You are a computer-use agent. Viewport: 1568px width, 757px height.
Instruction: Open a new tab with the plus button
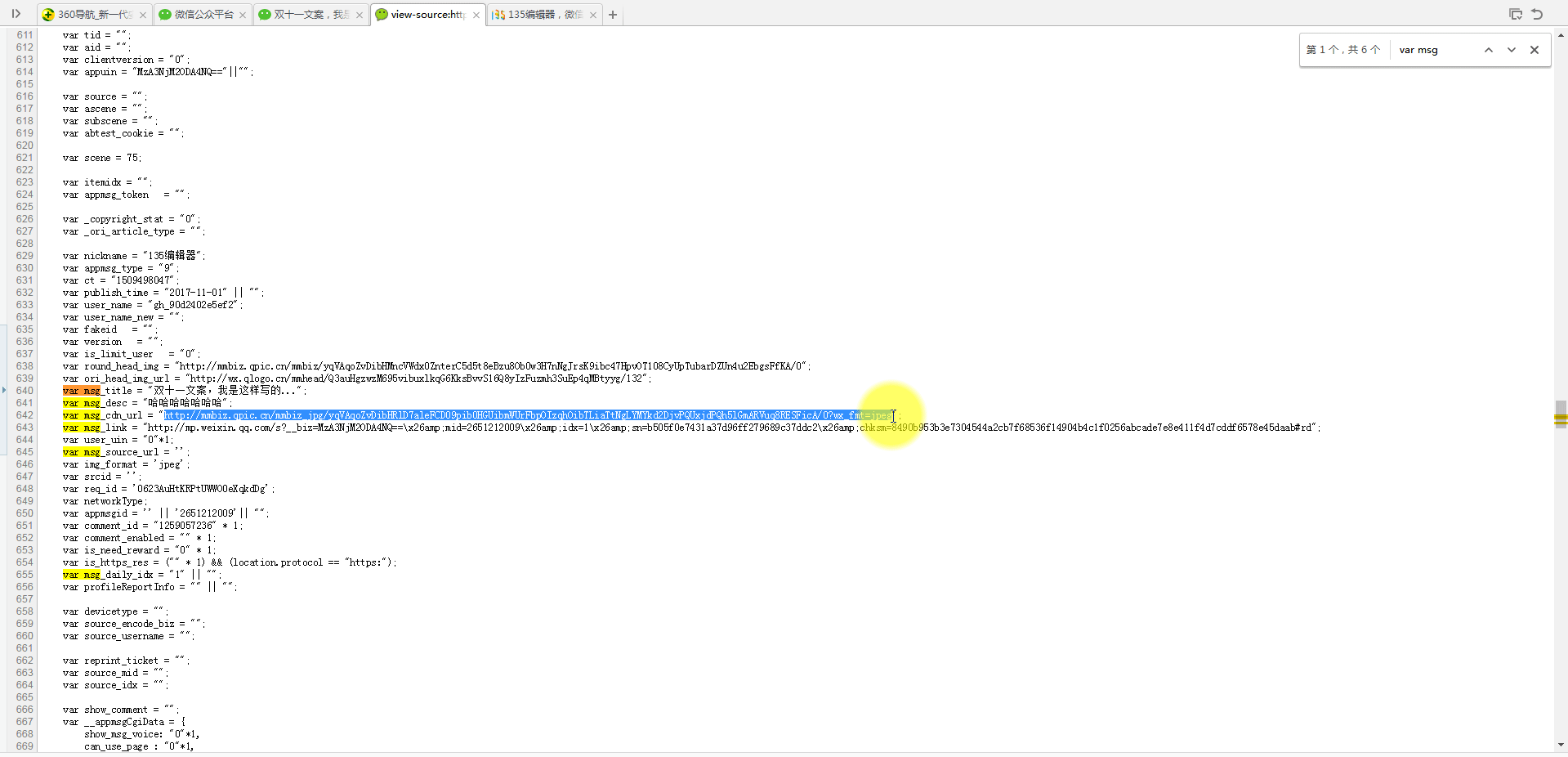[613, 15]
